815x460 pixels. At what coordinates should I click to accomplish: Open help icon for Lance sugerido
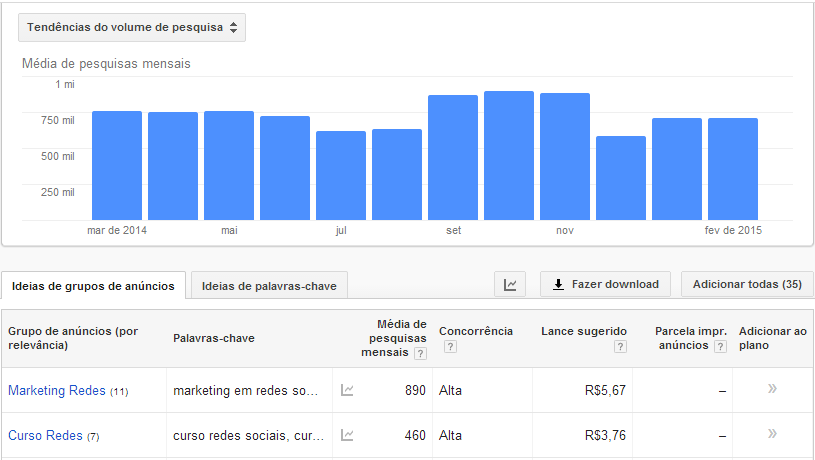coord(620,346)
